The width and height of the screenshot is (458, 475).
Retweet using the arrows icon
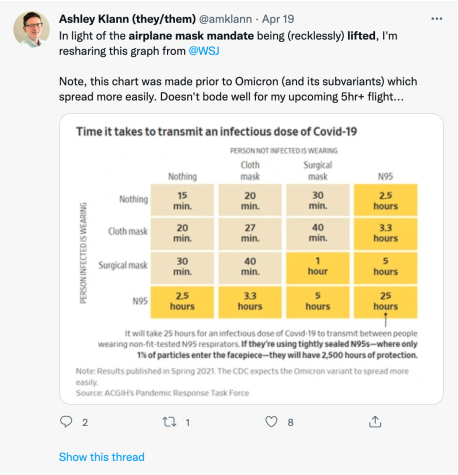169,422
